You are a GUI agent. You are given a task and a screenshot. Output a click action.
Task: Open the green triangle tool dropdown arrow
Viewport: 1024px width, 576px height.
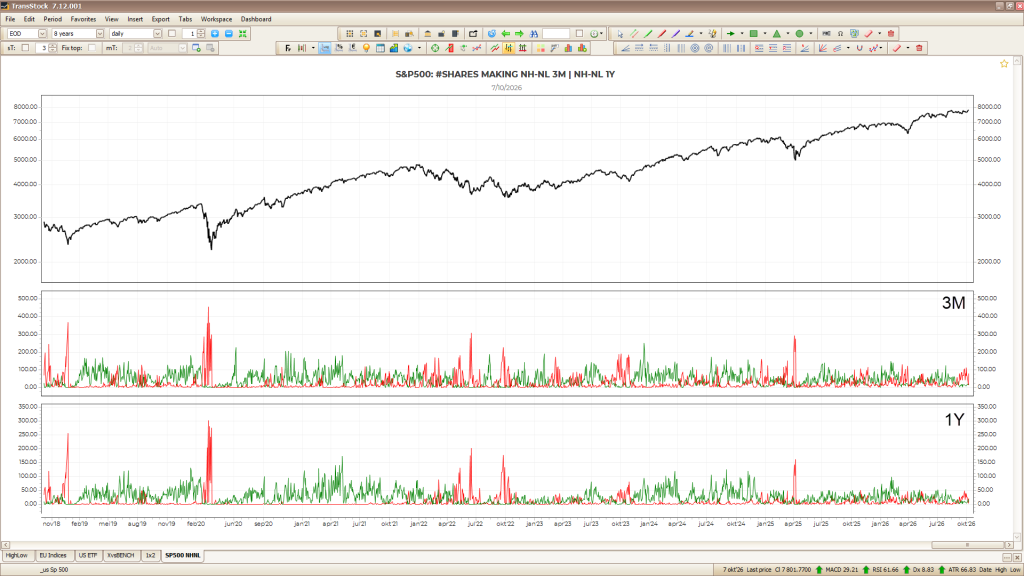(x=788, y=33)
